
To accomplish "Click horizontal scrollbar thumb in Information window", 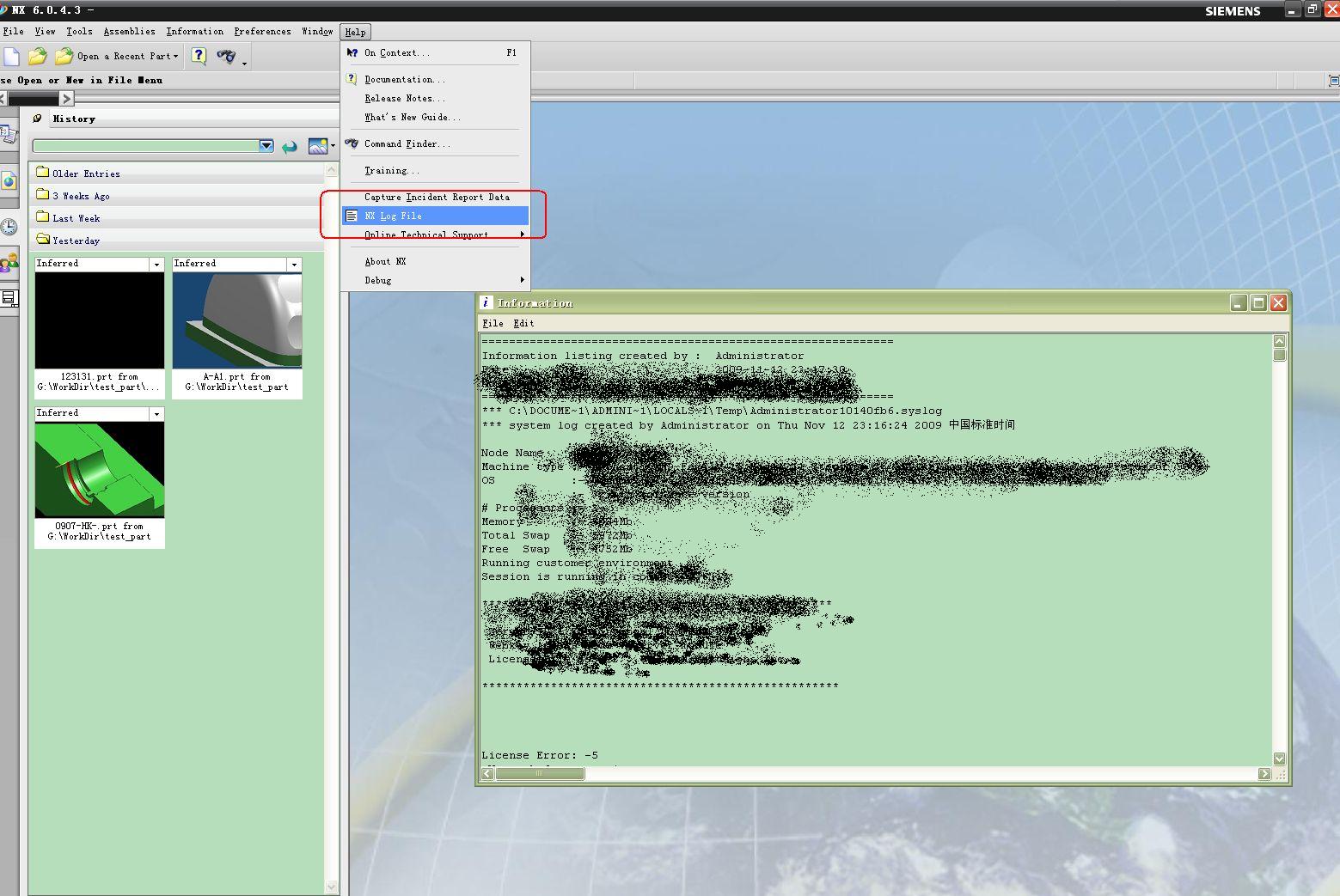I will click(x=540, y=773).
